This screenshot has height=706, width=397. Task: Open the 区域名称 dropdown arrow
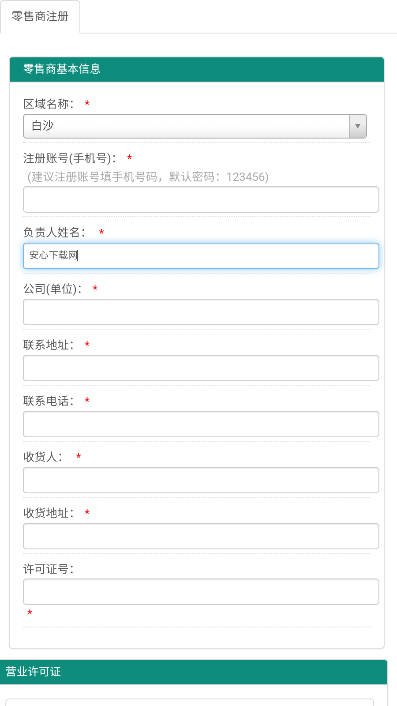[358, 126]
